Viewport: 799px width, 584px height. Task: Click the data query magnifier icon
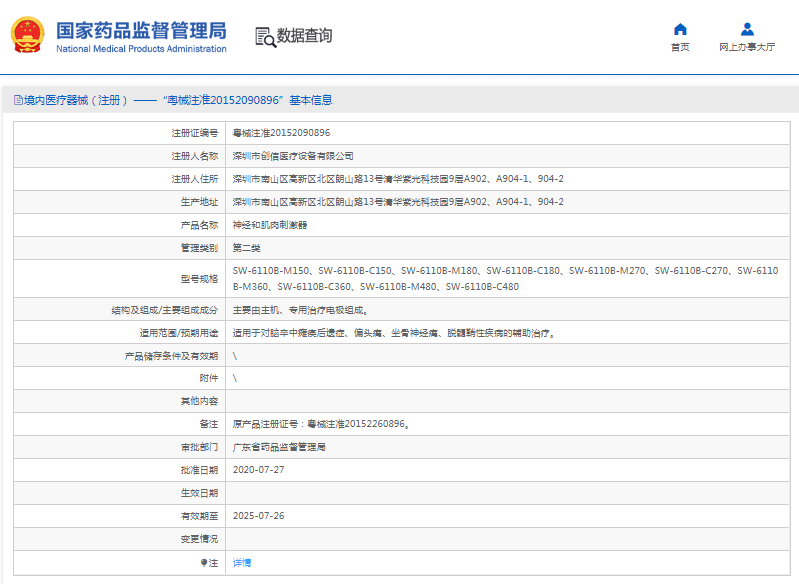(265, 37)
